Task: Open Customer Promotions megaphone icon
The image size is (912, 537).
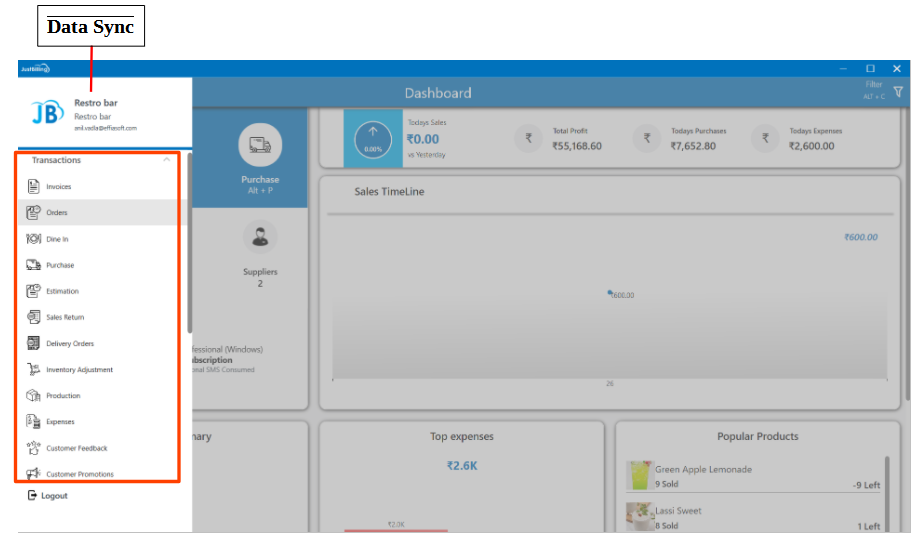Action: [33, 474]
